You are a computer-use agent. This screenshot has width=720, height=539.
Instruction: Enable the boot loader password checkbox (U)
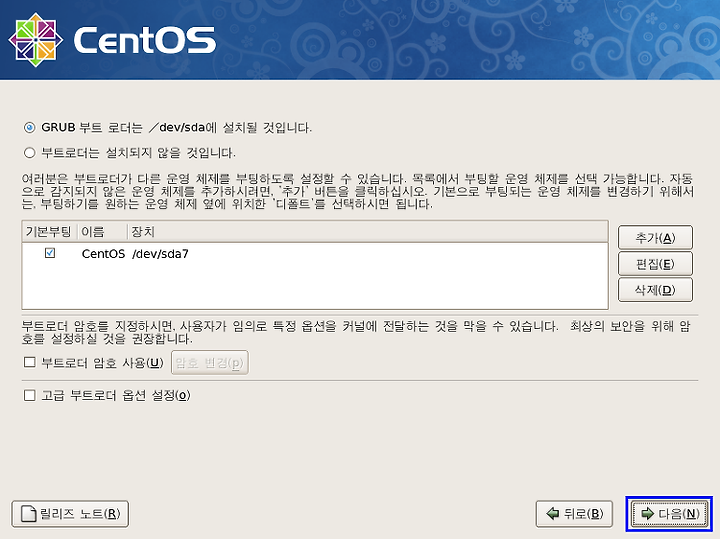pyautogui.click(x=29, y=362)
